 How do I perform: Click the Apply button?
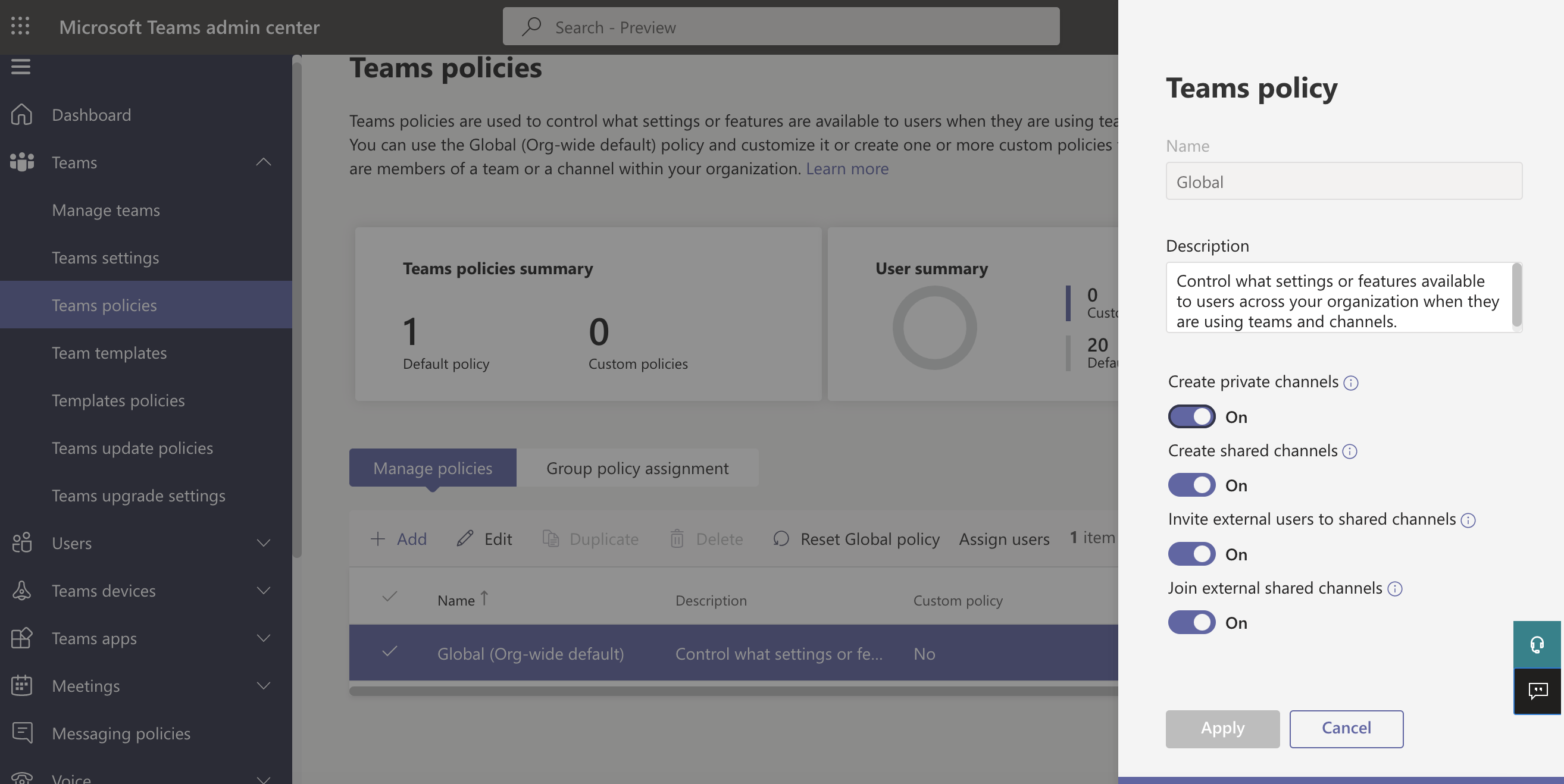tap(1222, 729)
